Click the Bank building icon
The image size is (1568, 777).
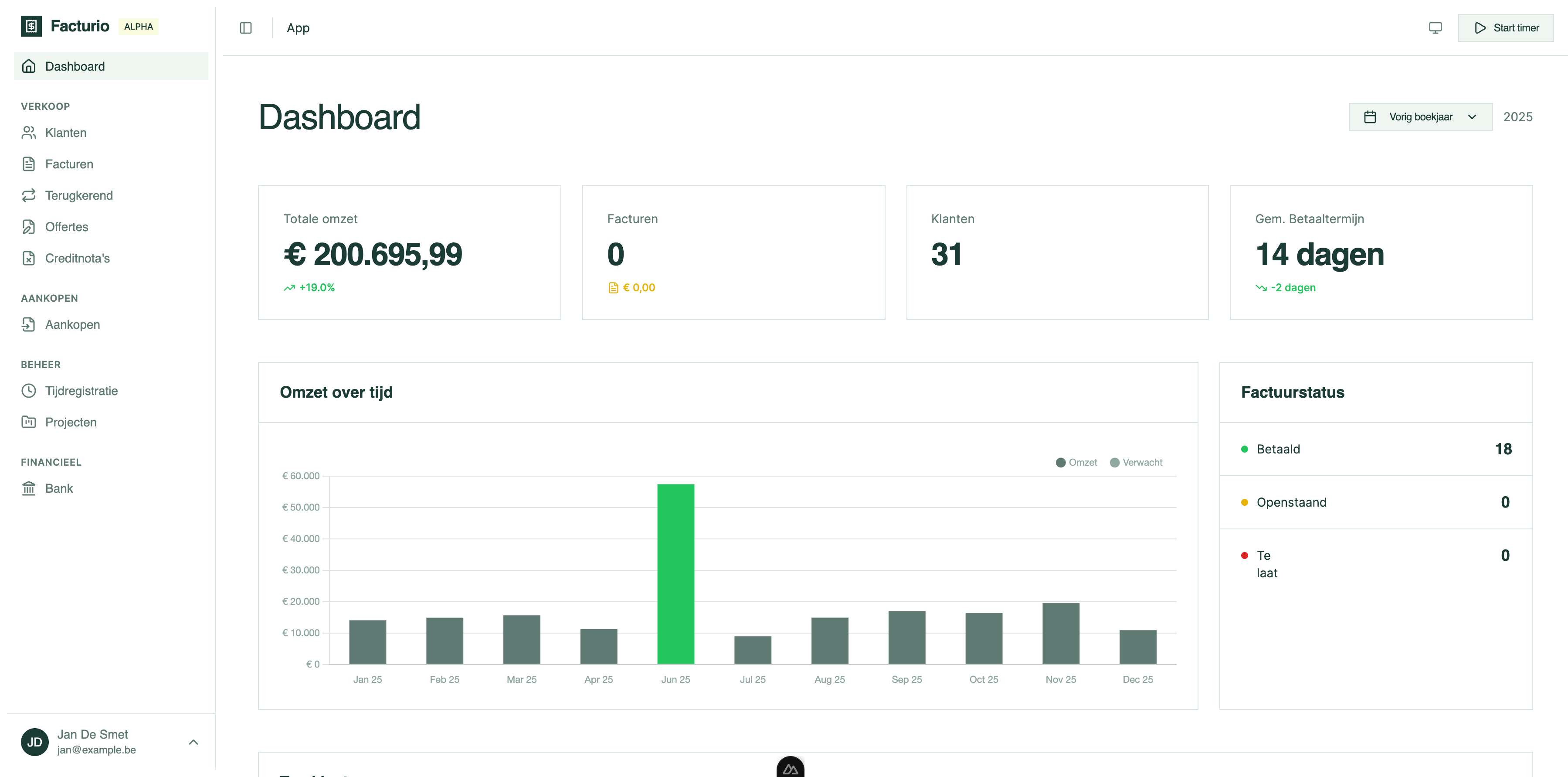(x=29, y=488)
